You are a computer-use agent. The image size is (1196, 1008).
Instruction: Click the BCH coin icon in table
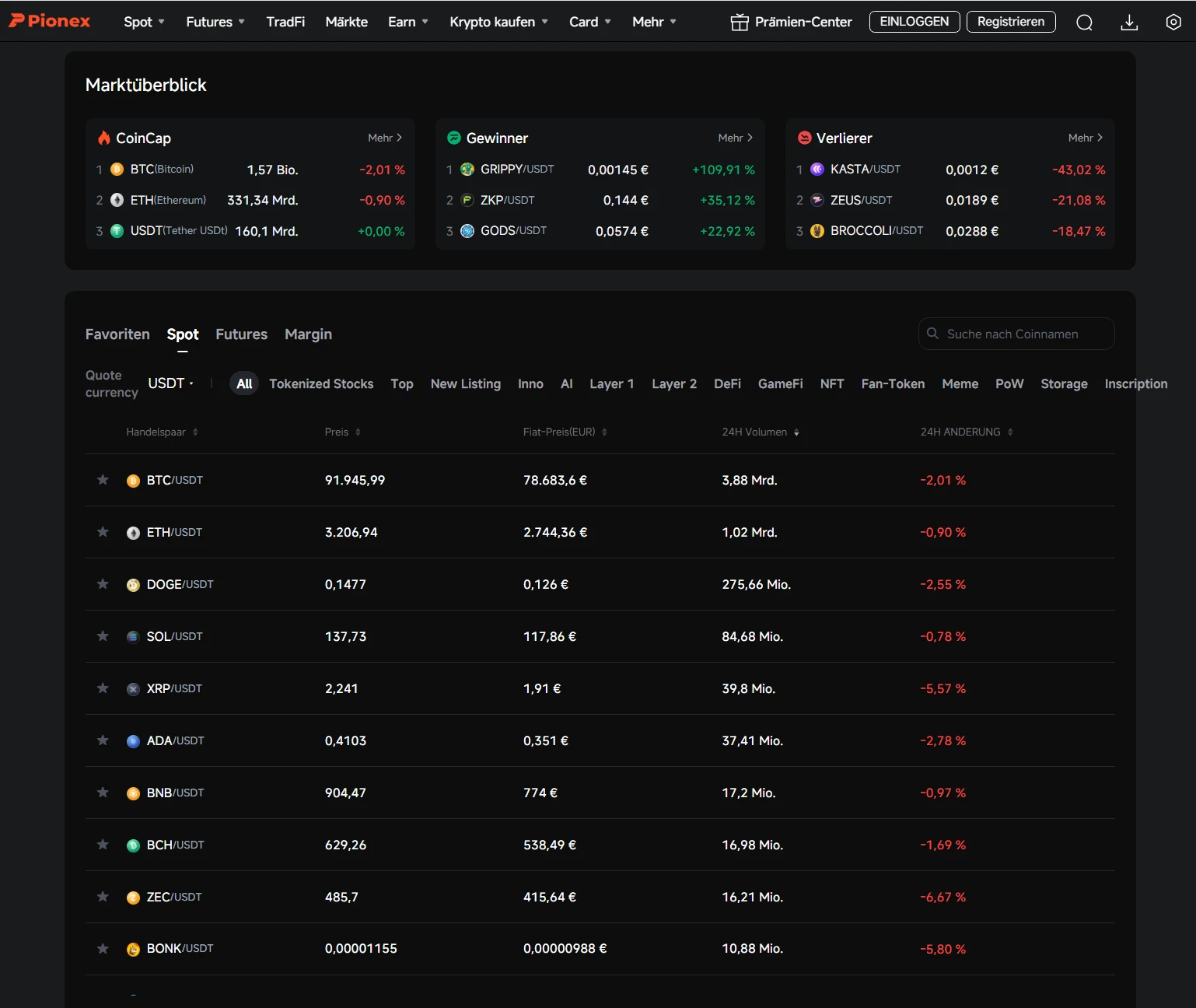coord(133,845)
